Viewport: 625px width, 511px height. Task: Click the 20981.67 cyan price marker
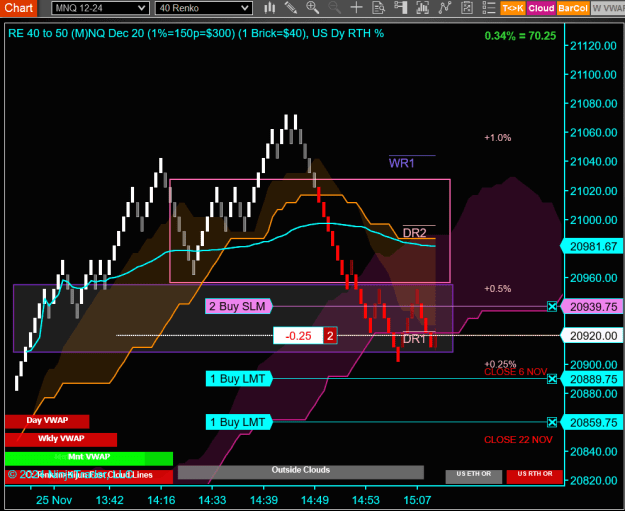coord(592,246)
